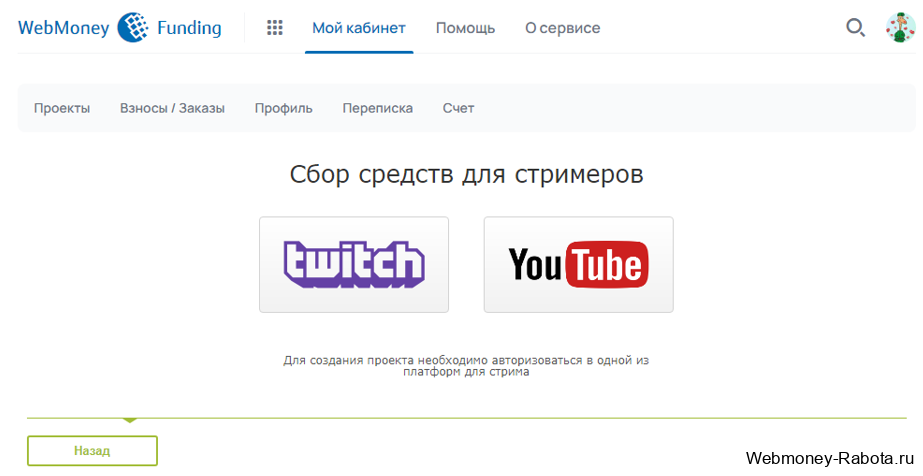Click the Назад button
923x476 pixels.
pyautogui.click(x=92, y=451)
